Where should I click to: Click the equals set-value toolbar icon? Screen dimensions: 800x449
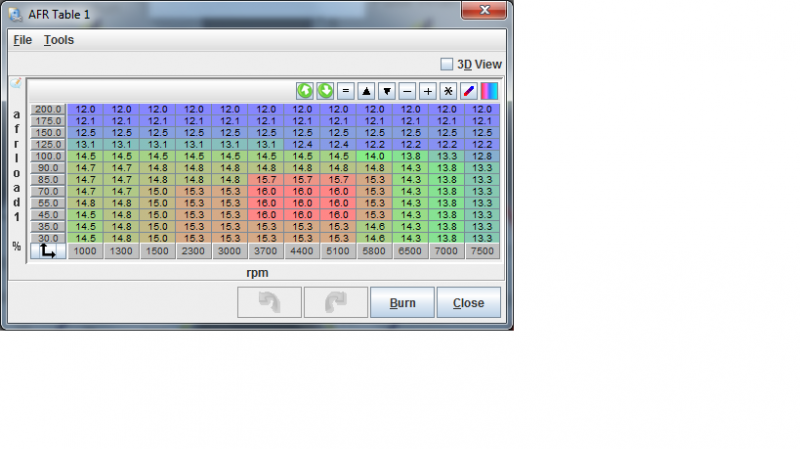pos(346,91)
